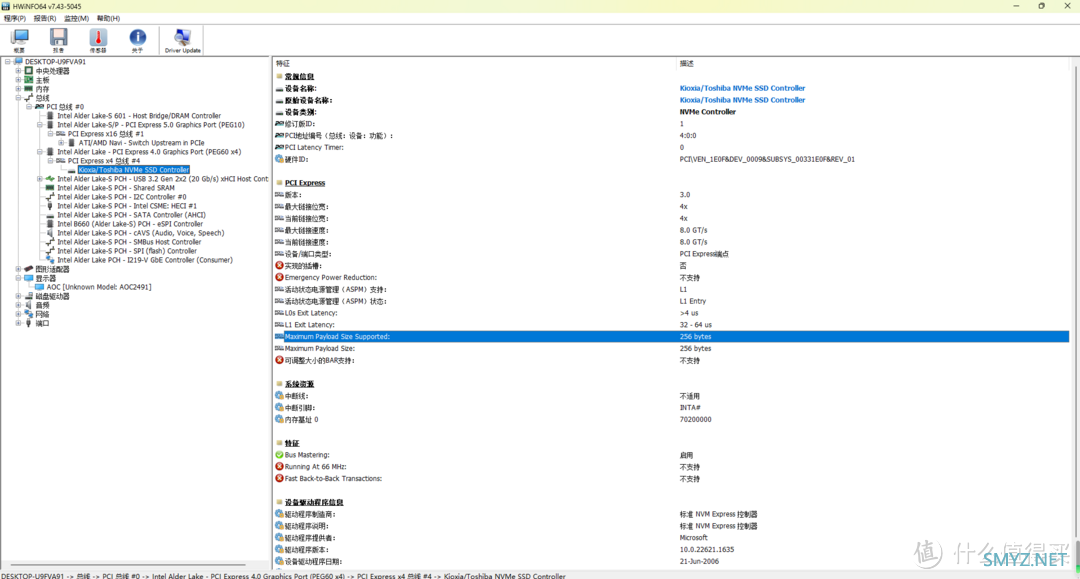Click the PCI icon beside PCI 总线 #0
This screenshot has width=1080, height=579.
(39, 107)
